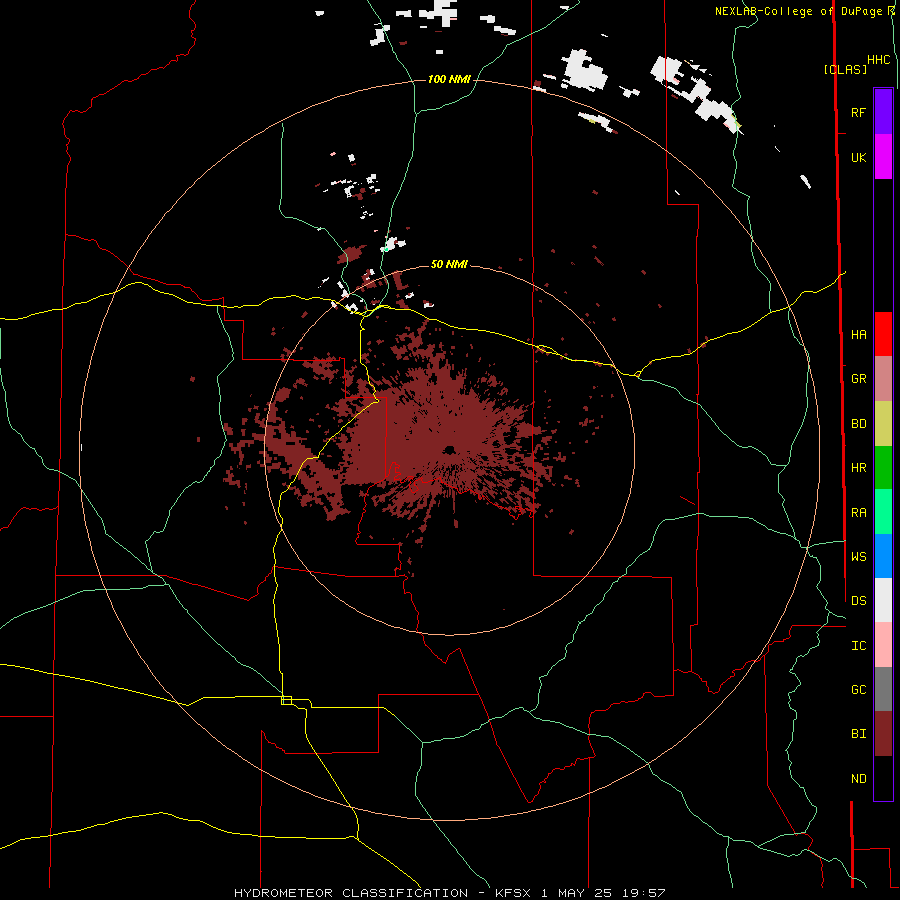
Task: Click the UK magenta legend swatch
Action: tap(883, 157)
